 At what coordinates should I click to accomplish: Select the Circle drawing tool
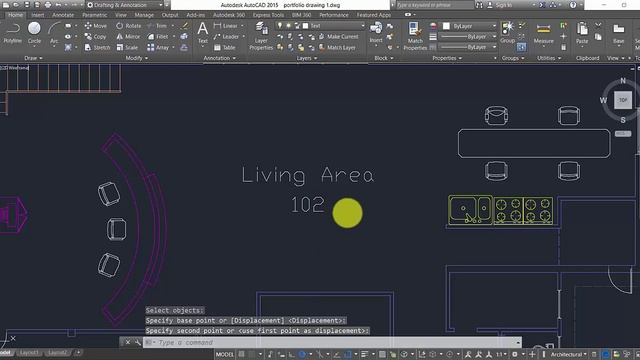coord(34,33)
